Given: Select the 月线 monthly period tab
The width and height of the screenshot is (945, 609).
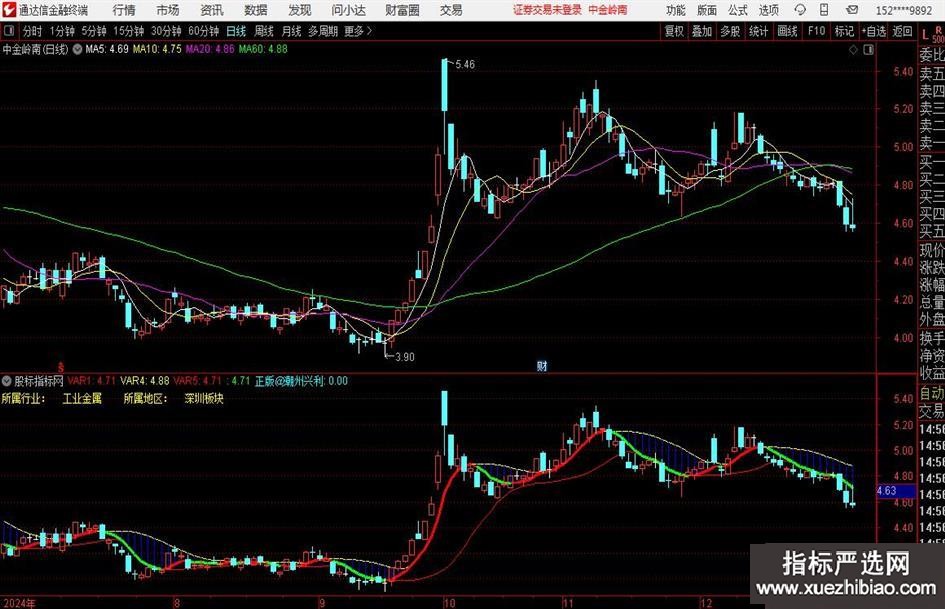Looking at the screenshot, I should coord(291,31).
